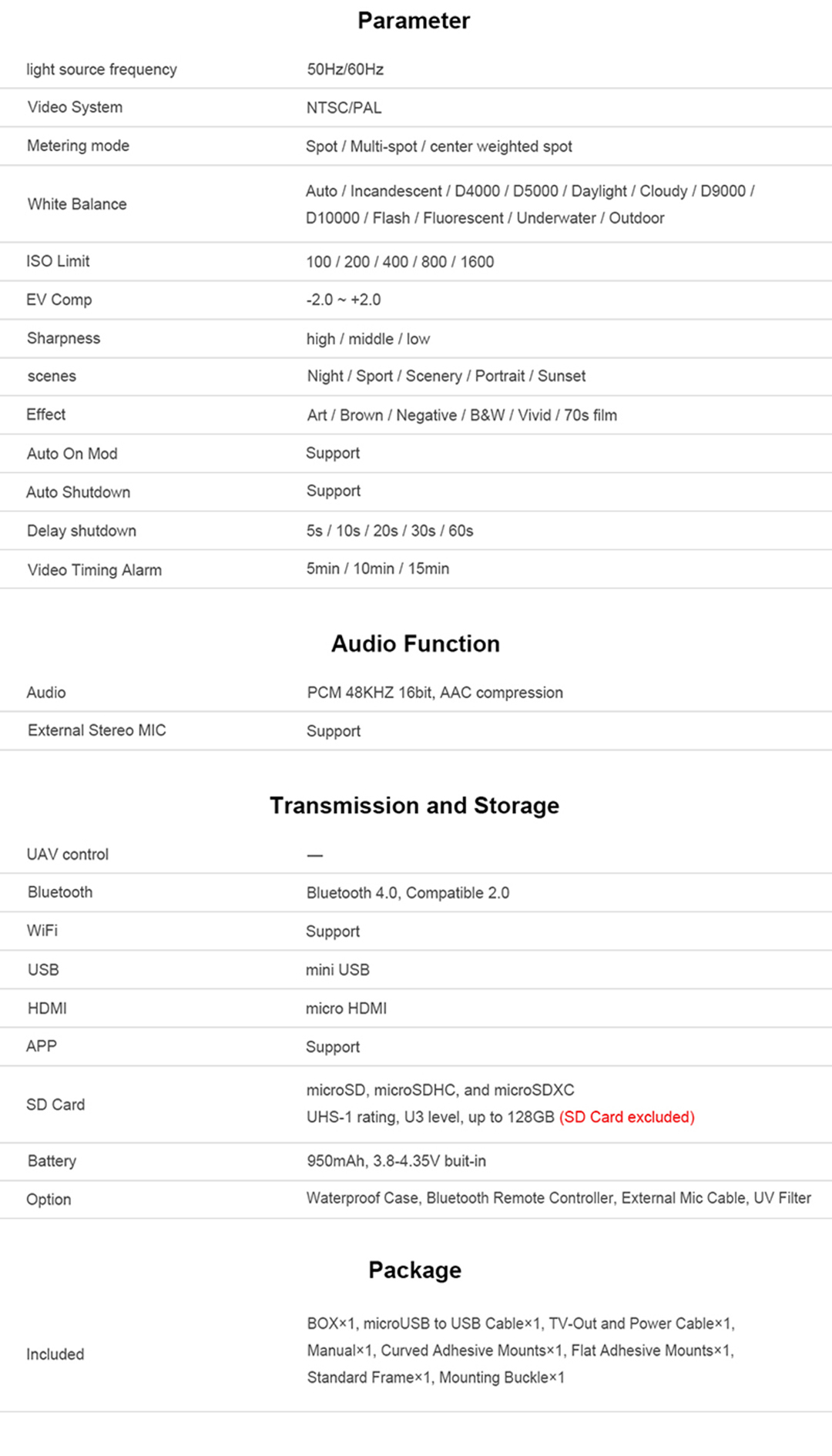Click the Sharpness high / middle / low value
Viewport: 832px width, 1456px height.
click(368, 339)
